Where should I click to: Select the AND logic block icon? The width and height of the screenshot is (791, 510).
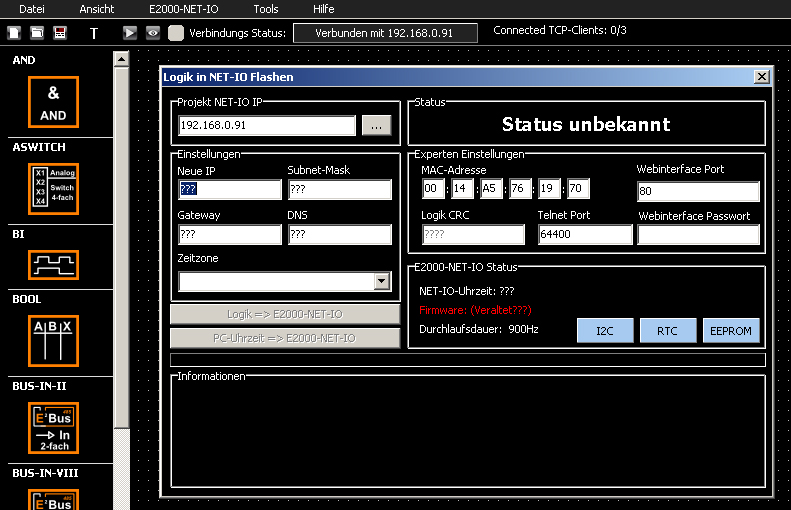click(x=53, y=103)
